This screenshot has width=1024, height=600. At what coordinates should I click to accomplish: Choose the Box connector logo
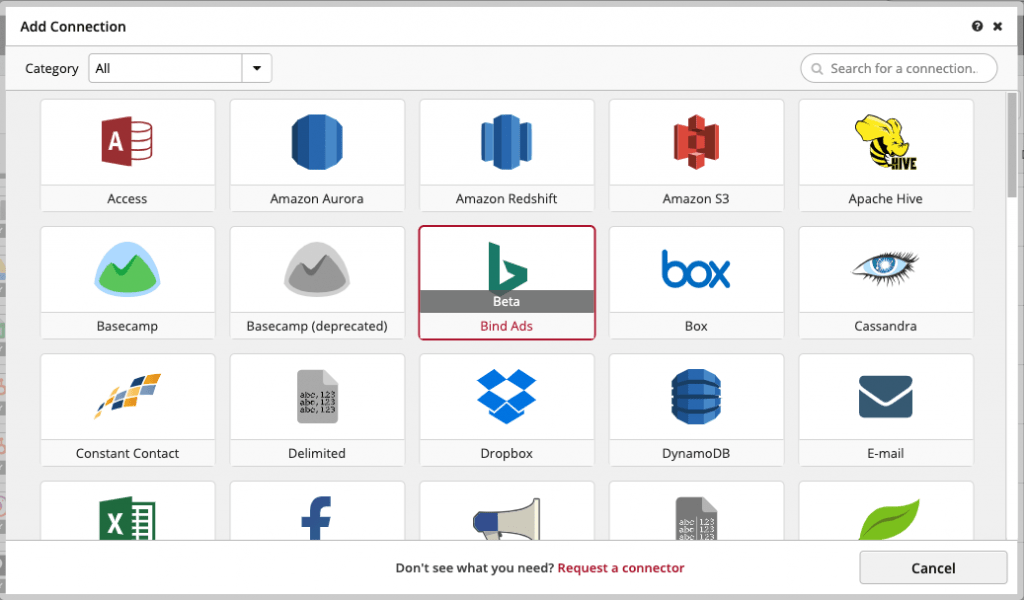(696, 269)
